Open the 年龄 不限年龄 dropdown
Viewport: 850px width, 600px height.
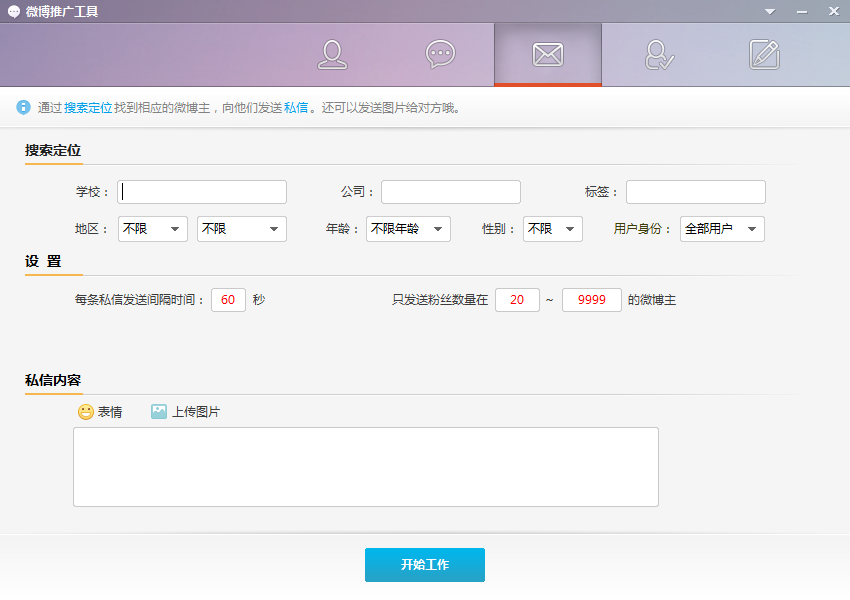tap(408, 229)
